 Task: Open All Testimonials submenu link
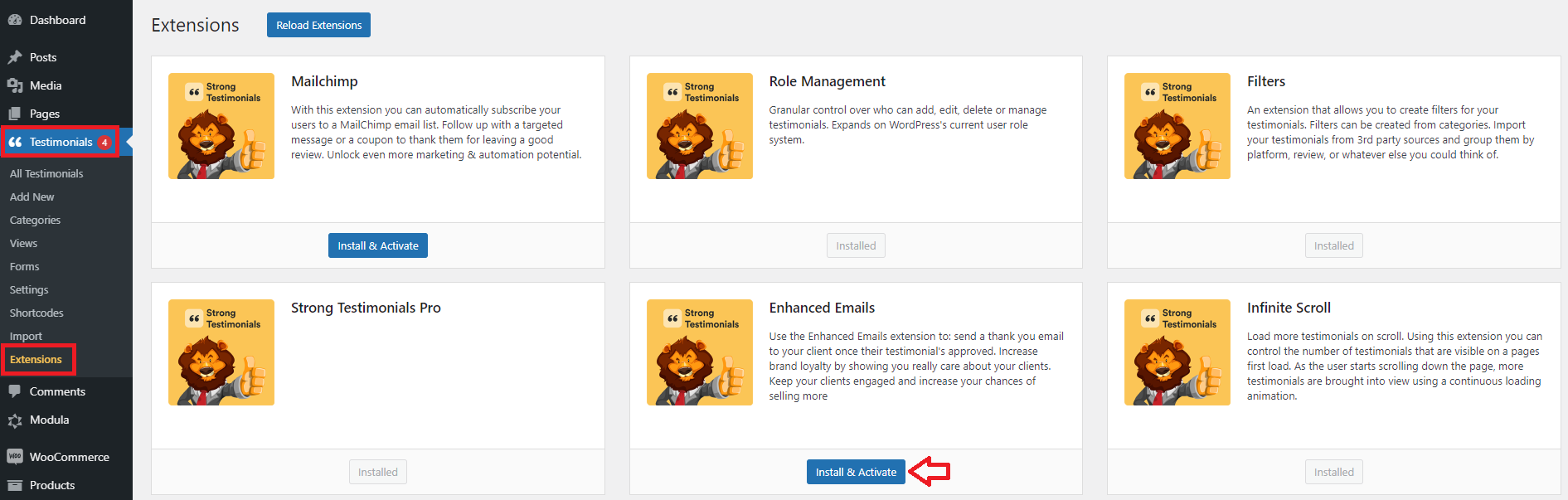point(46,173)
